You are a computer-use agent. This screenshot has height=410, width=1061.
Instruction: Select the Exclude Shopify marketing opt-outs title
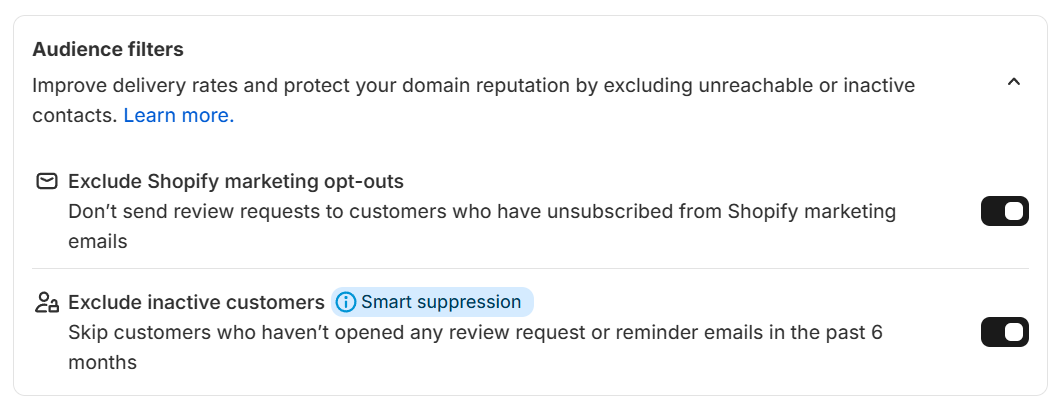[236, 182]
